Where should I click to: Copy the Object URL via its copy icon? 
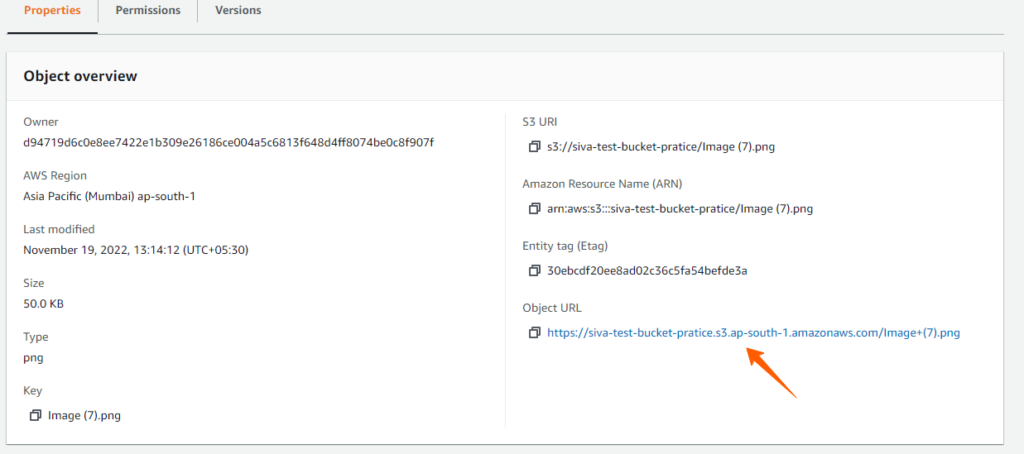click(534, 332)
